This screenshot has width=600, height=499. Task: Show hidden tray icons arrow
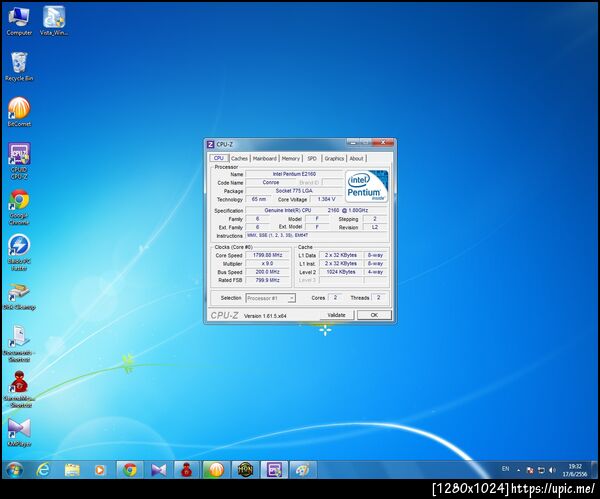(x=518, y=470)
